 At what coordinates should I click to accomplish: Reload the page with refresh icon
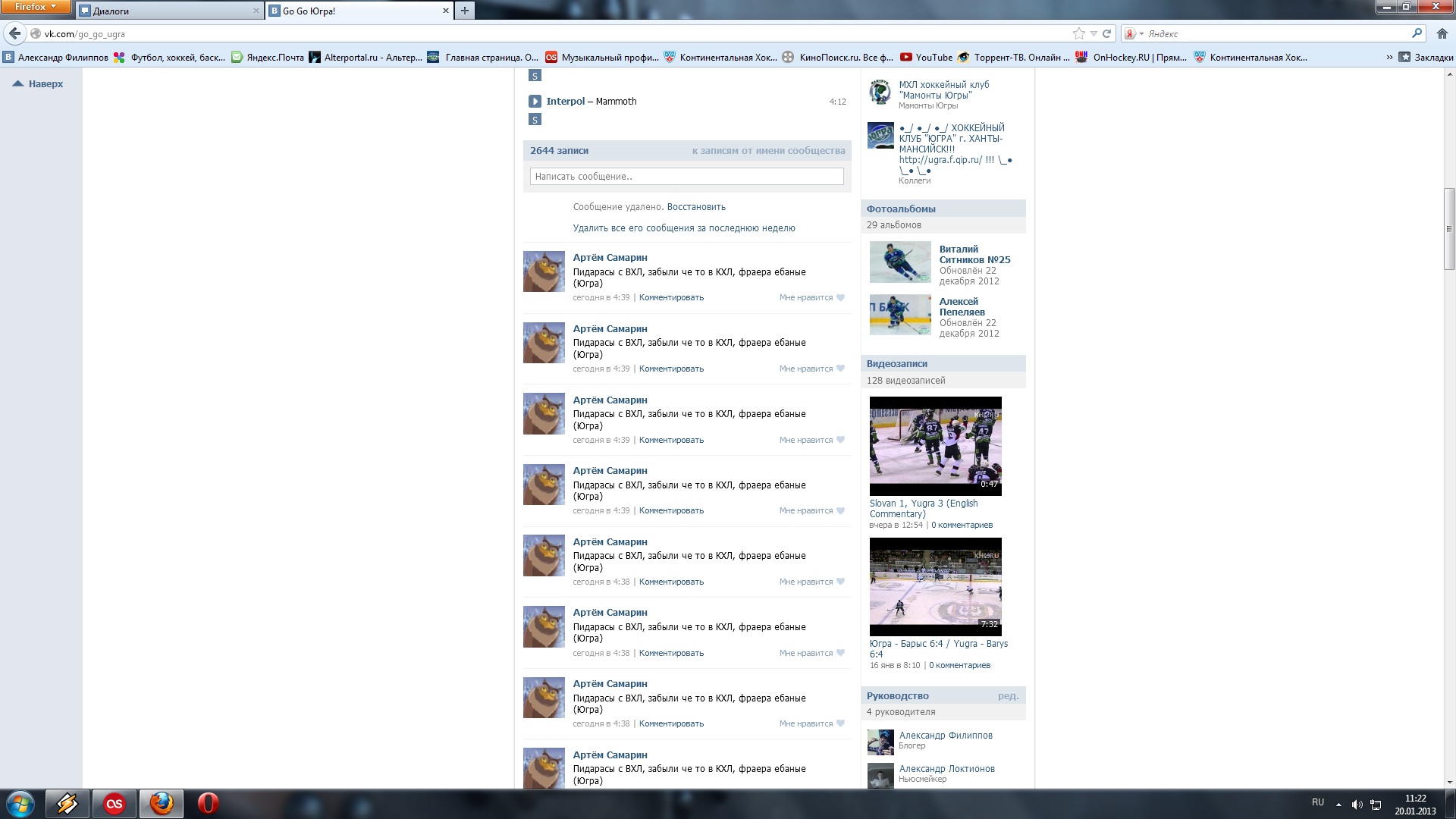pyautogui.click(x=1106, y=33)
